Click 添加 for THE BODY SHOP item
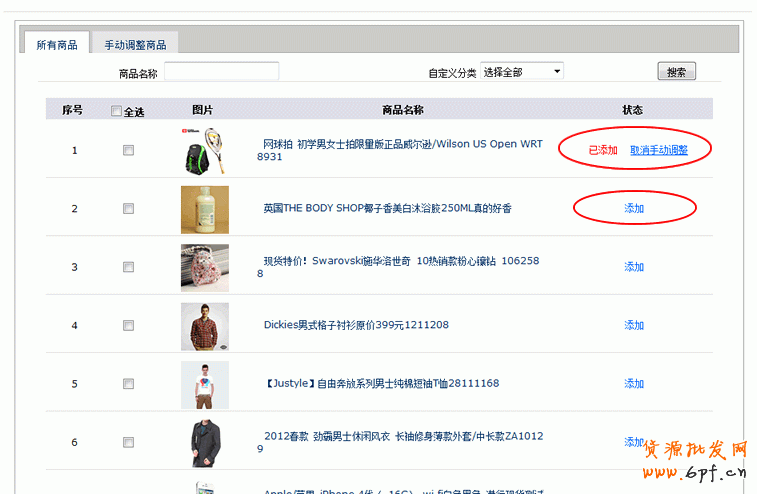This screenshot has width=757, height=494. click(x=634, y=208)
